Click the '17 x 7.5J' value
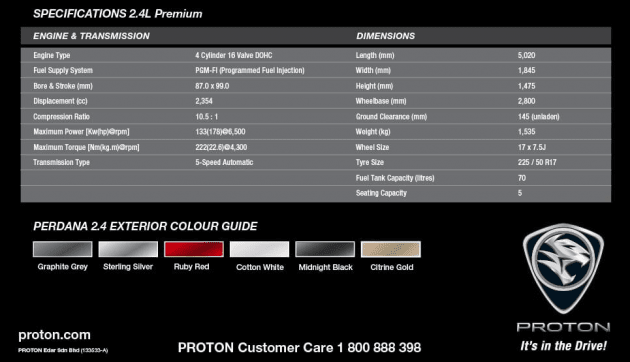This screenshot has height=362, width=630. pyautogui.click(x=532, y=147)
